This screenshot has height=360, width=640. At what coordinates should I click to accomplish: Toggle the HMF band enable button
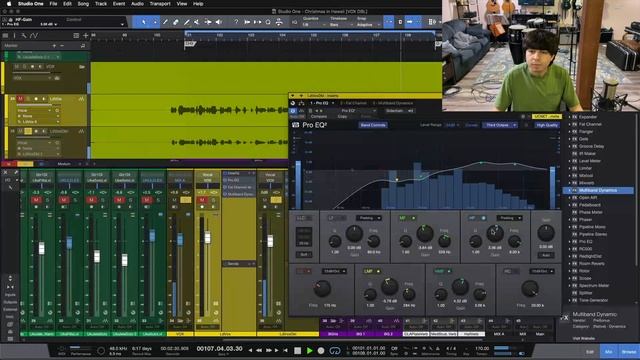click(443, 271)
